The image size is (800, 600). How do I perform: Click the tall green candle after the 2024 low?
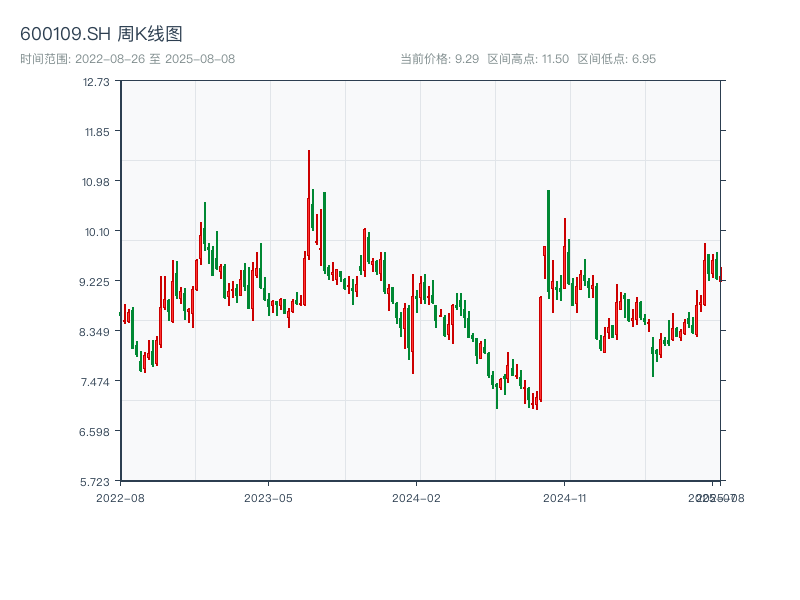pos(548,244)
